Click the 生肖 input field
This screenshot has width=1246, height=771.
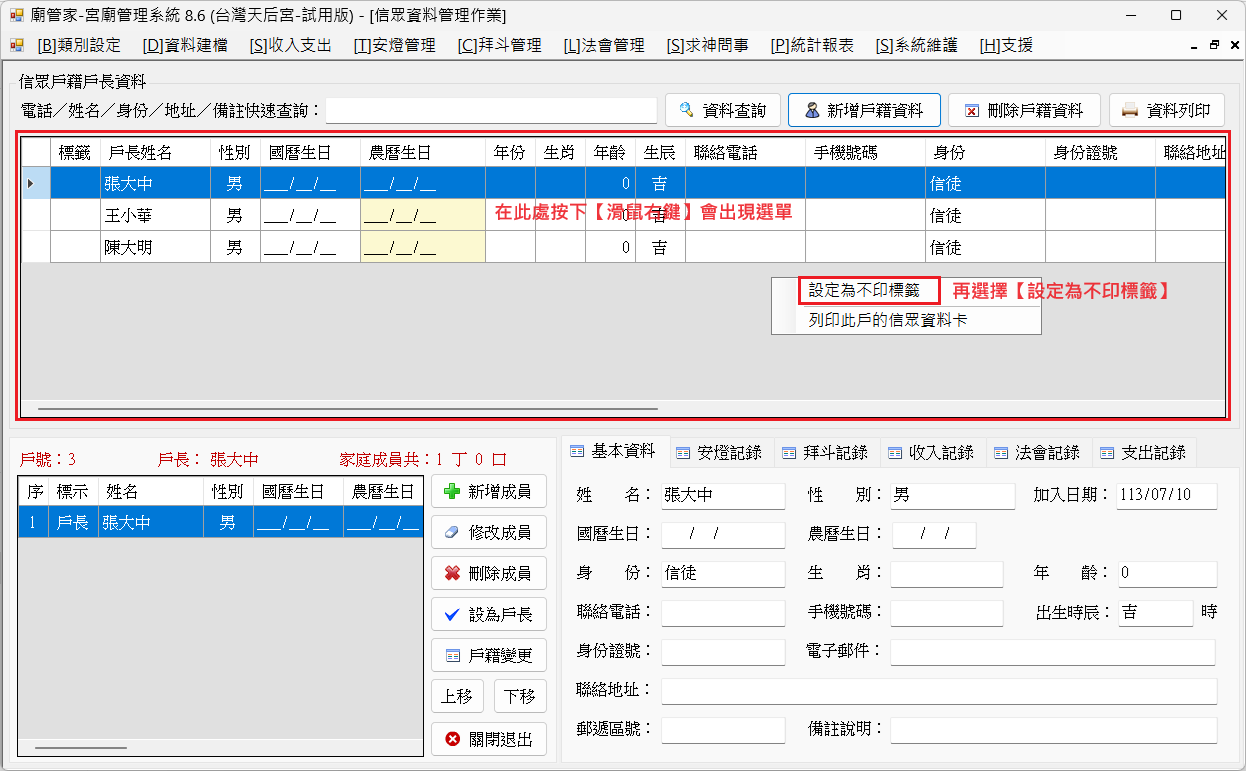click(x=946, y=574)
